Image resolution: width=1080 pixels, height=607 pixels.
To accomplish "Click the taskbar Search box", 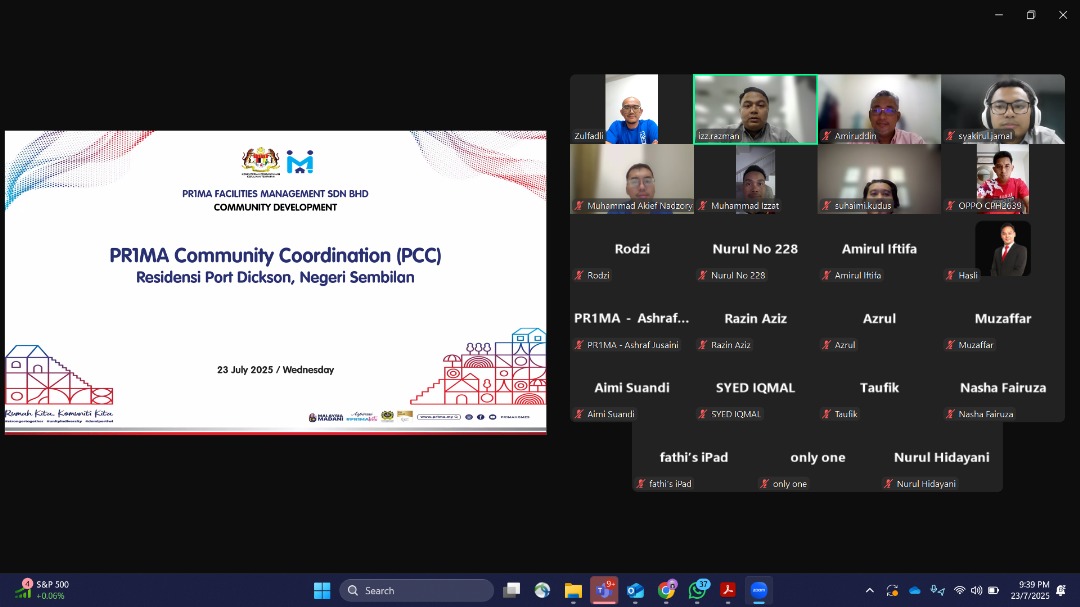I will click(x=416, y=590).
